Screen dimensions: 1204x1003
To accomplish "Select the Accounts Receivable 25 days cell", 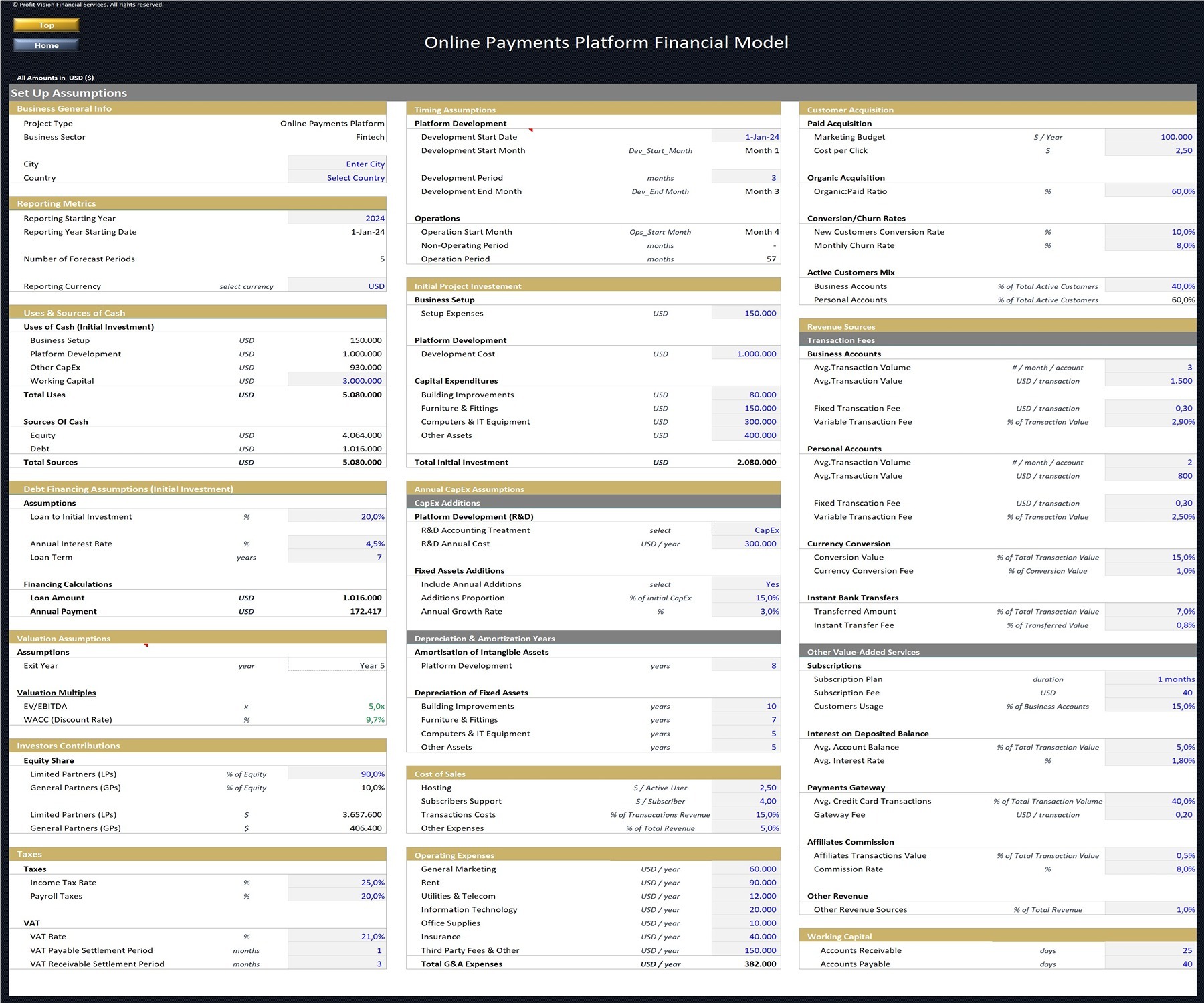I will 1150,950.
